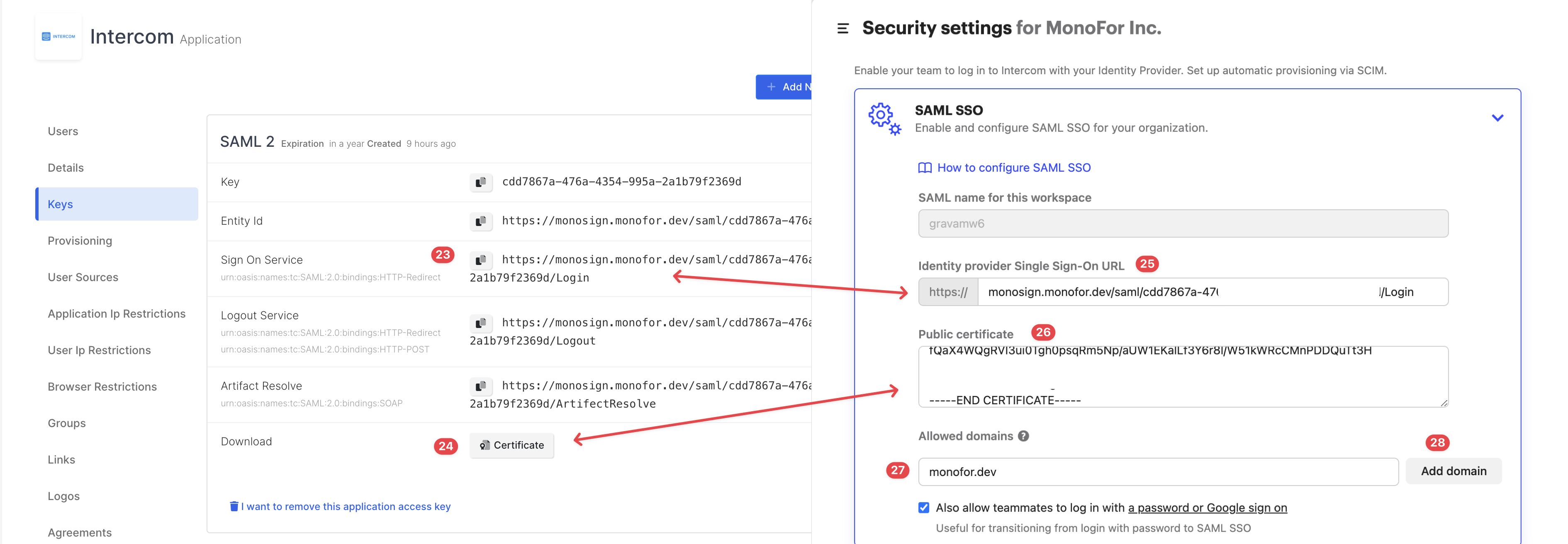Switch to the Users sidebar tab
Image resolution: width=1568 pixels, height=544 pixels.
(63, 131)
